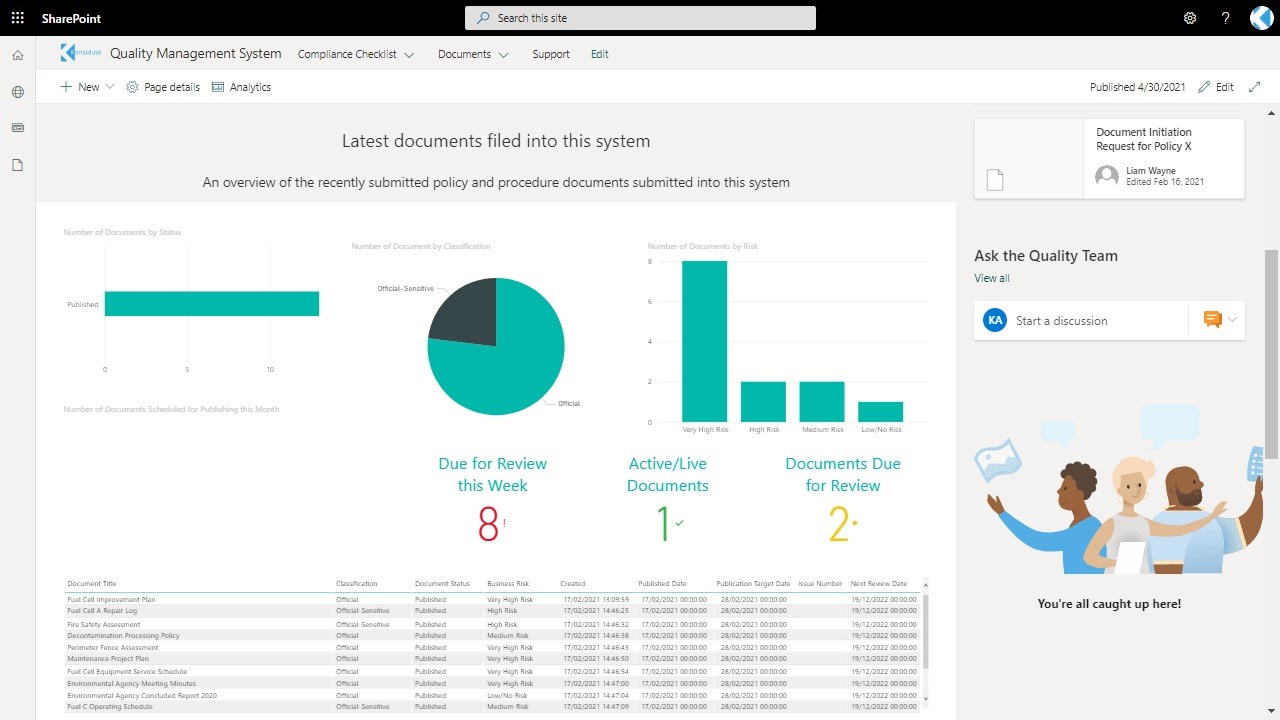Open the help question mark icon

tap(1226, 18)
